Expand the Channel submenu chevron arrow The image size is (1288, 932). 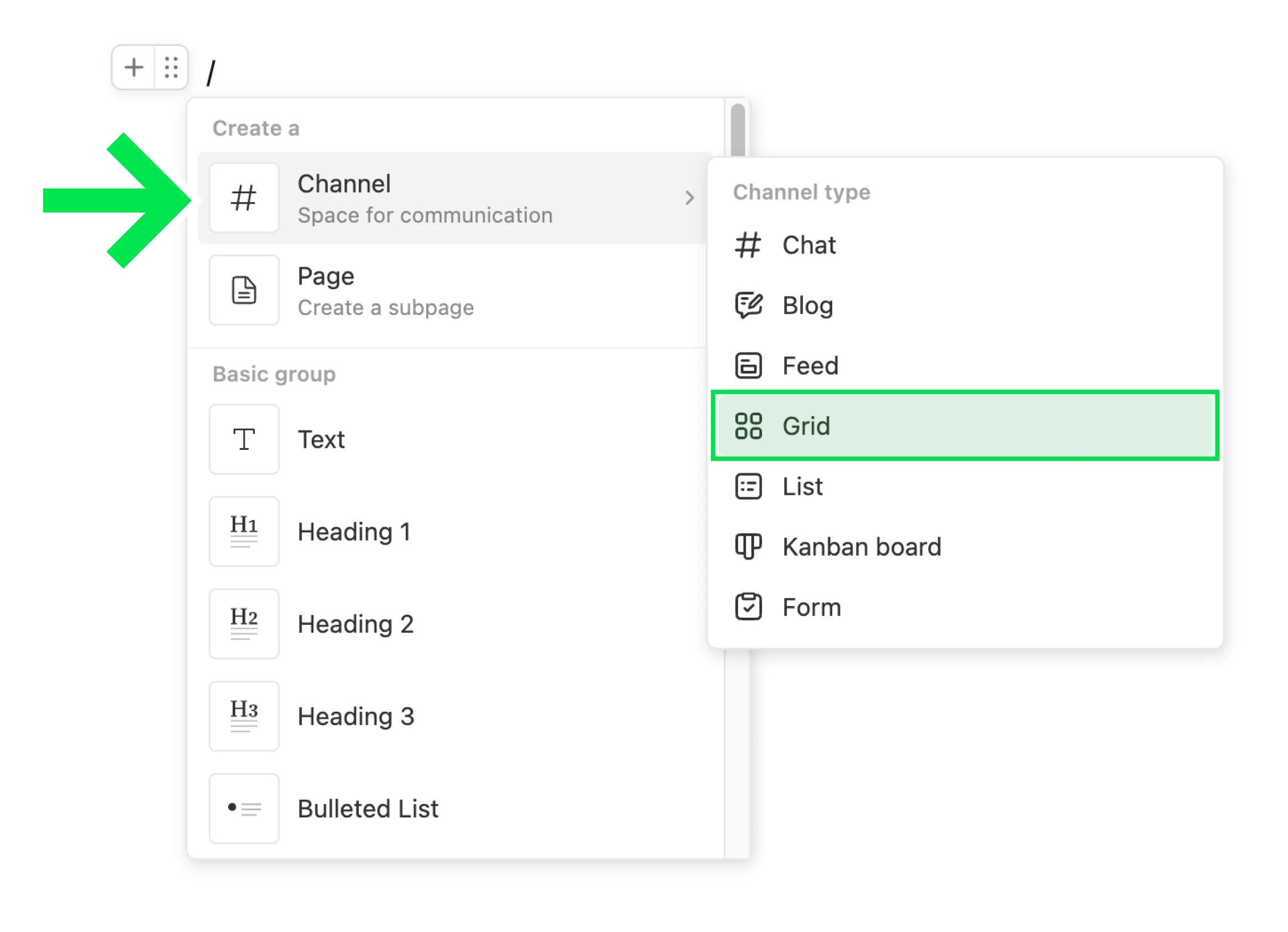click(x=689, y=198)
